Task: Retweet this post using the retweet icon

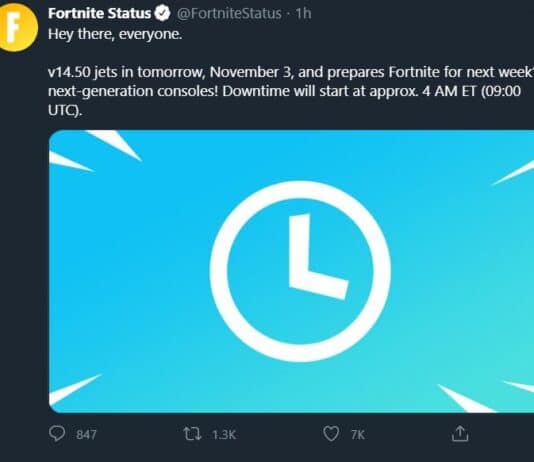Action: [x=193, y=434]
